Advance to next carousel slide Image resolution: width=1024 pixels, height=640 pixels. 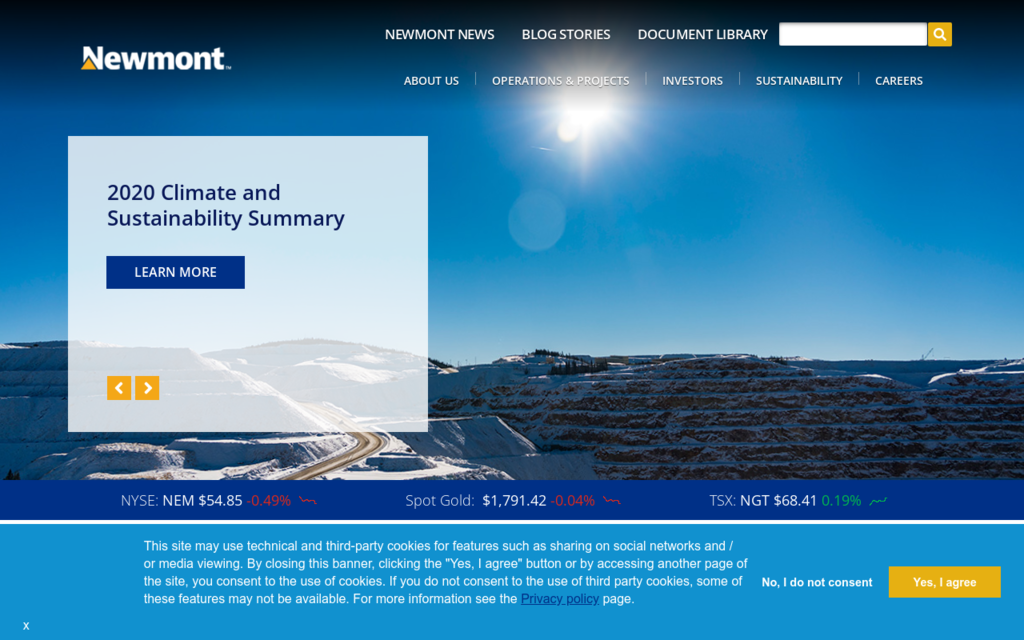[x=147, y=388]
